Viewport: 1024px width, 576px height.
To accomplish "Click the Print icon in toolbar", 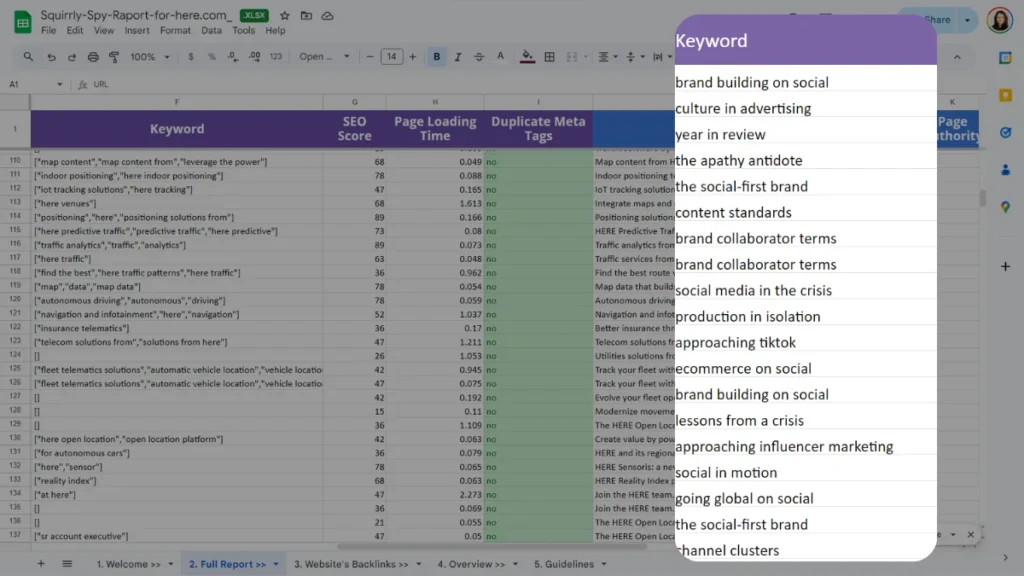I will point(93,57).
